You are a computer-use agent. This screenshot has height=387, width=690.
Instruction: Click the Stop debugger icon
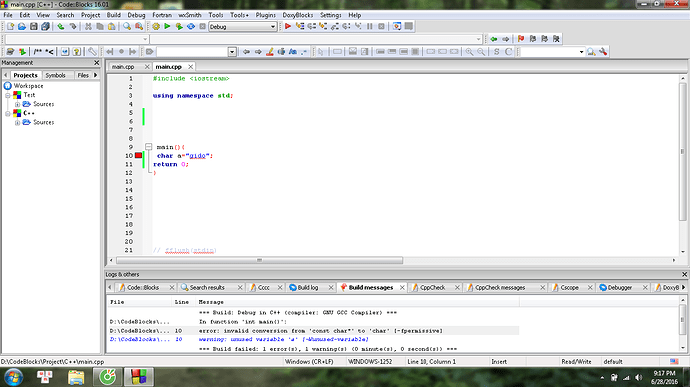coord(382,26)
